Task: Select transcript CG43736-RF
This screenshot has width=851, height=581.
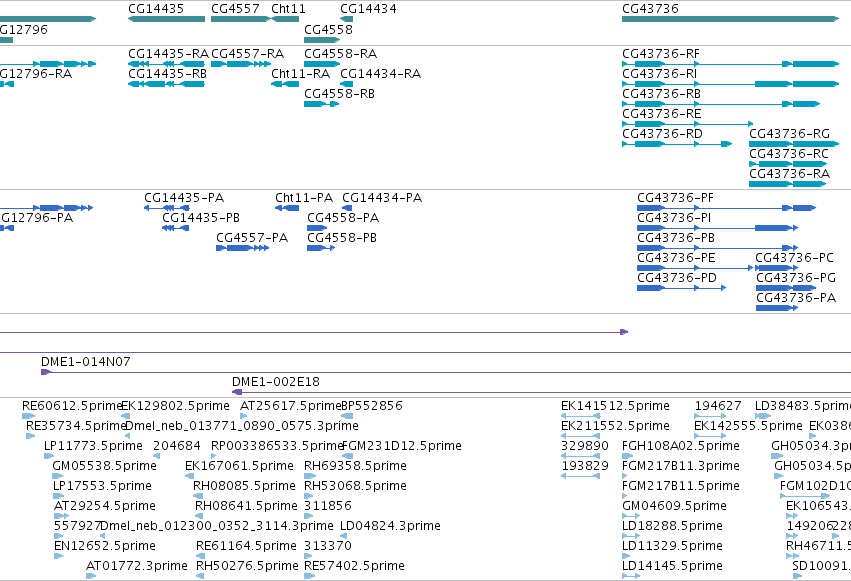Action: (661, 54)
